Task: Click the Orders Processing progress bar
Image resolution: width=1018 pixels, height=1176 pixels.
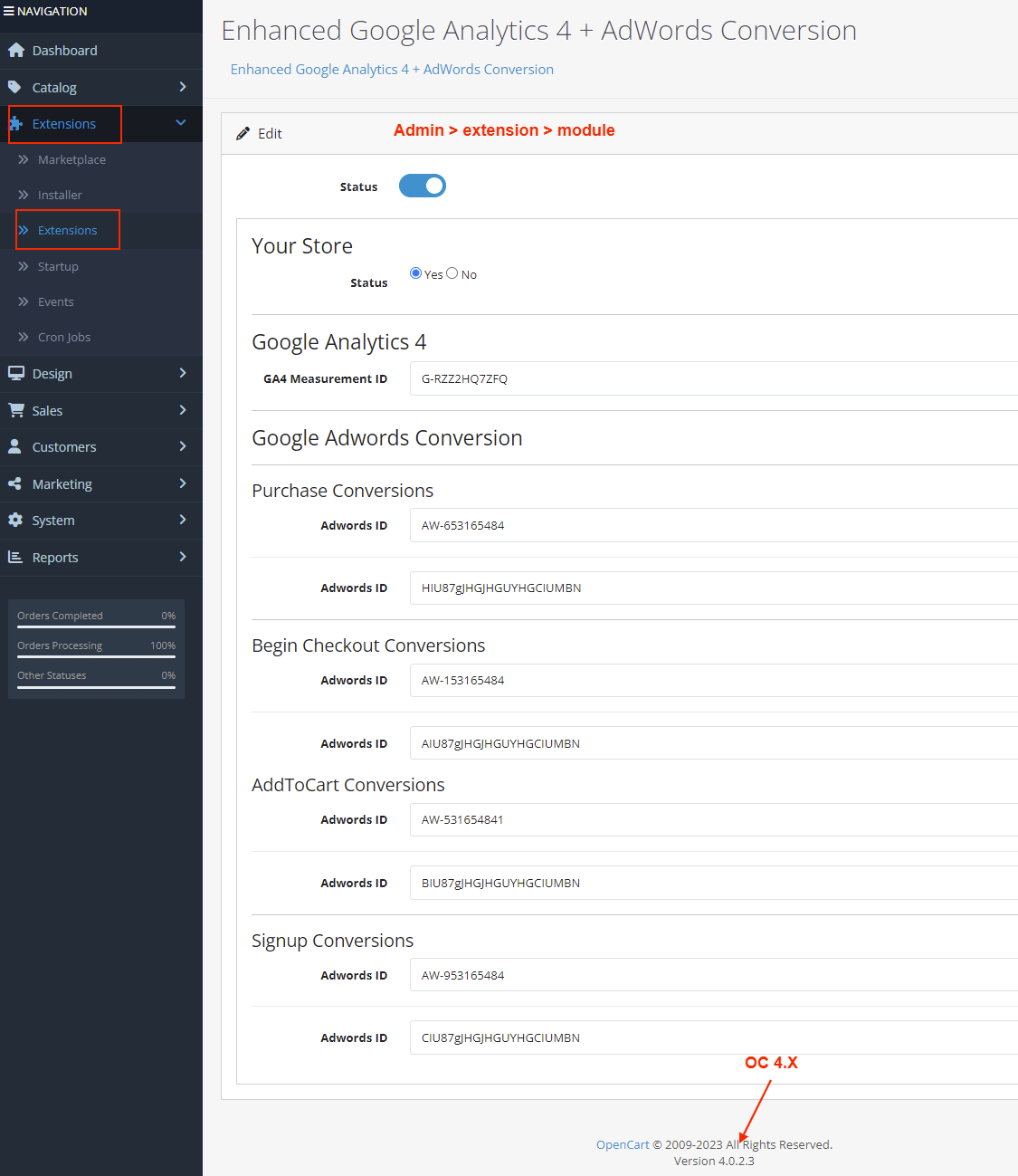Action: (96, 656)
